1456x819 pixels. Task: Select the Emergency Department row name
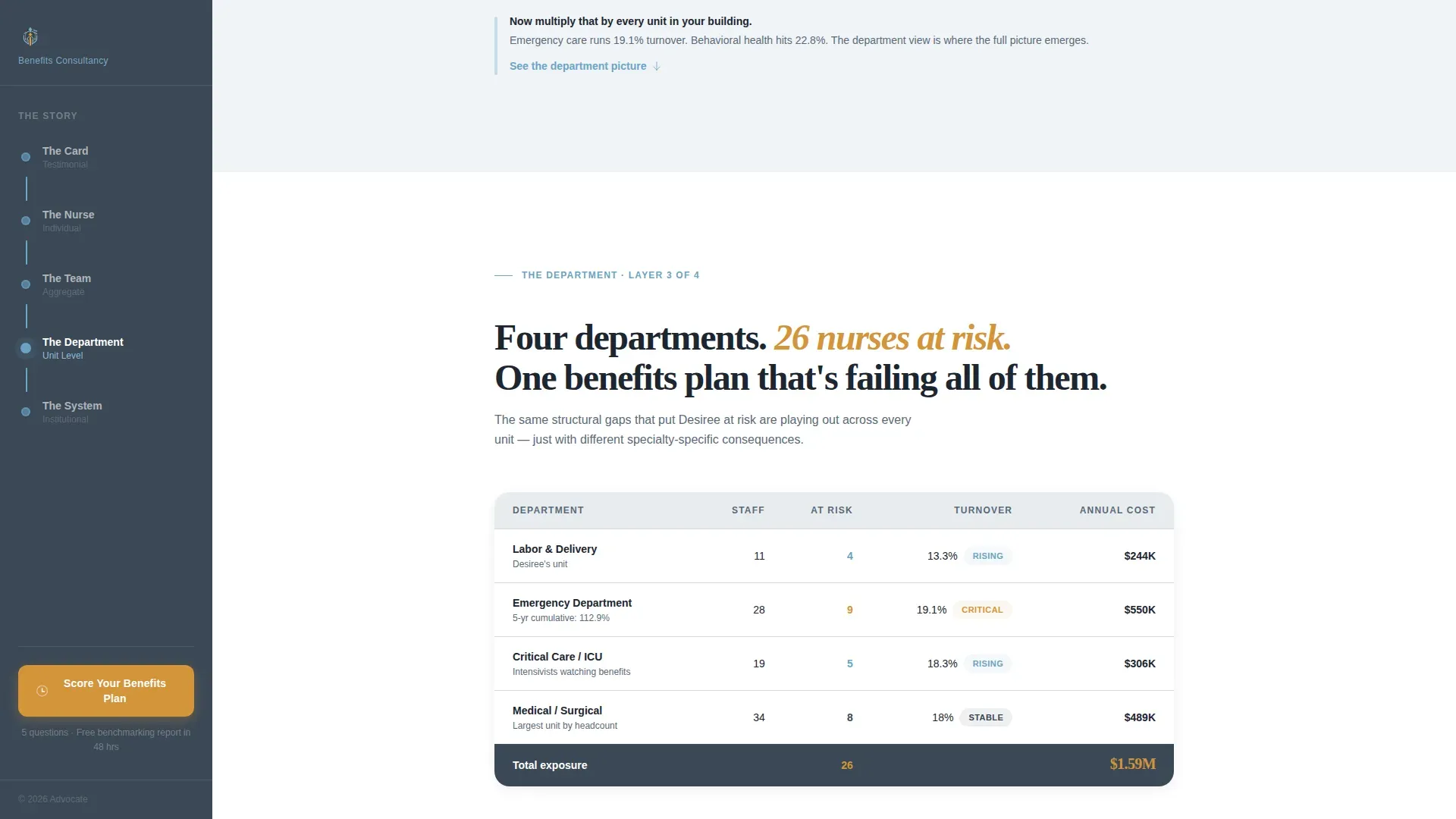point(572,603)
